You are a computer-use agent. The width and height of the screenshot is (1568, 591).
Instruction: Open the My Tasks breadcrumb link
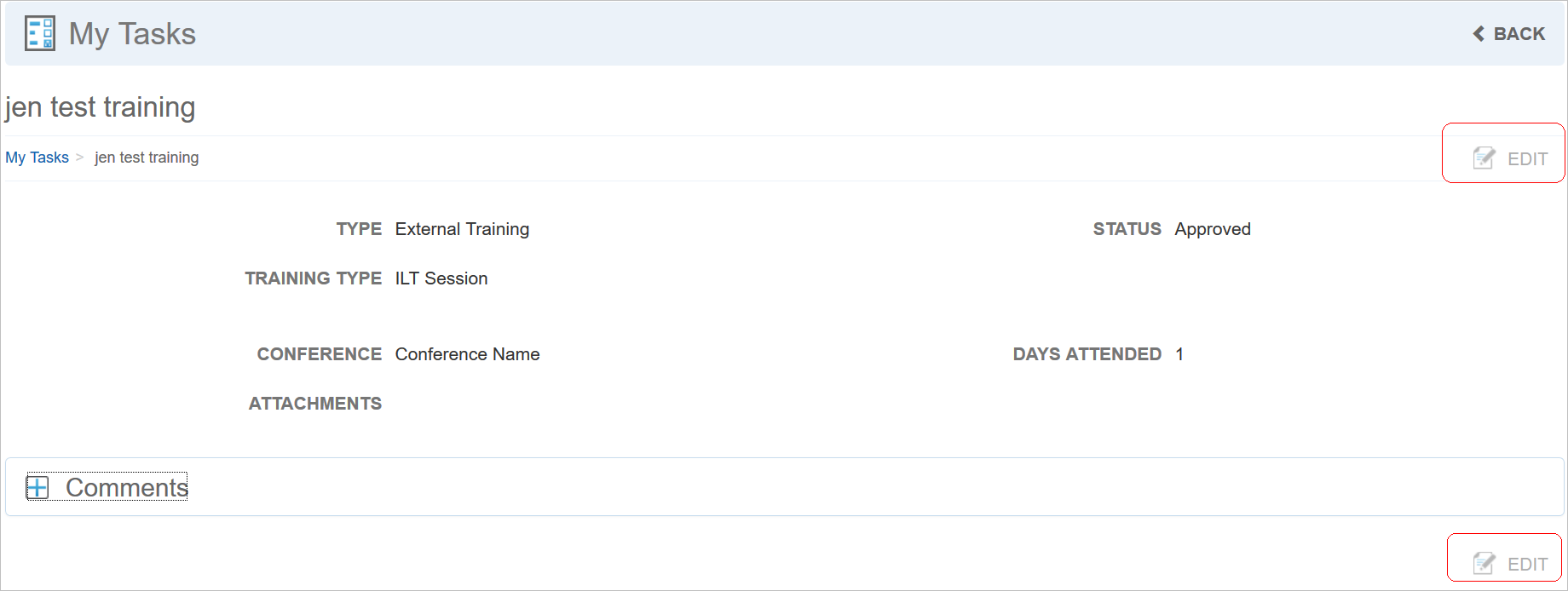coord(37,158)
